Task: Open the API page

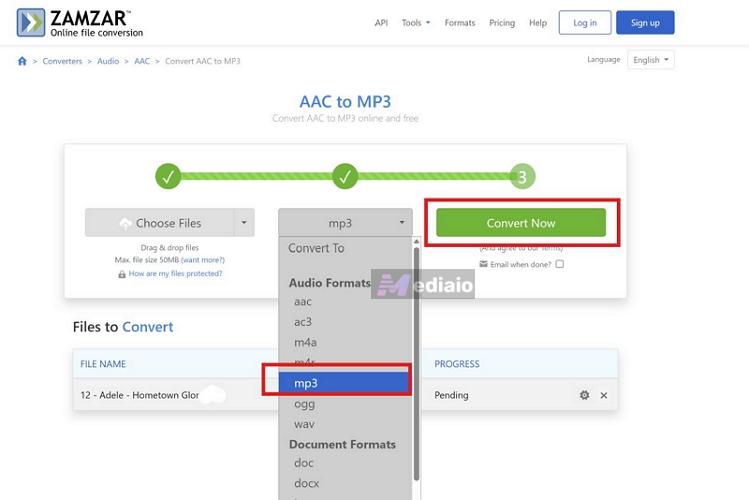Action: coord(381,23)
